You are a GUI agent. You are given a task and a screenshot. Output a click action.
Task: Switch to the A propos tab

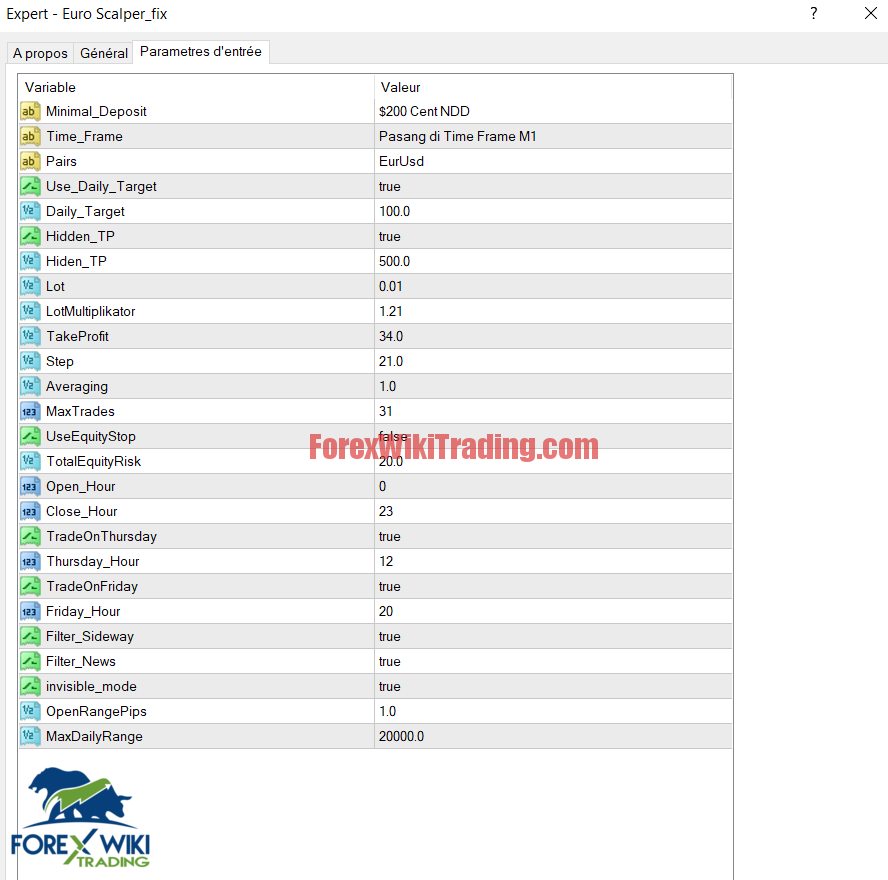pyautogui.click(x=40, y=53)
